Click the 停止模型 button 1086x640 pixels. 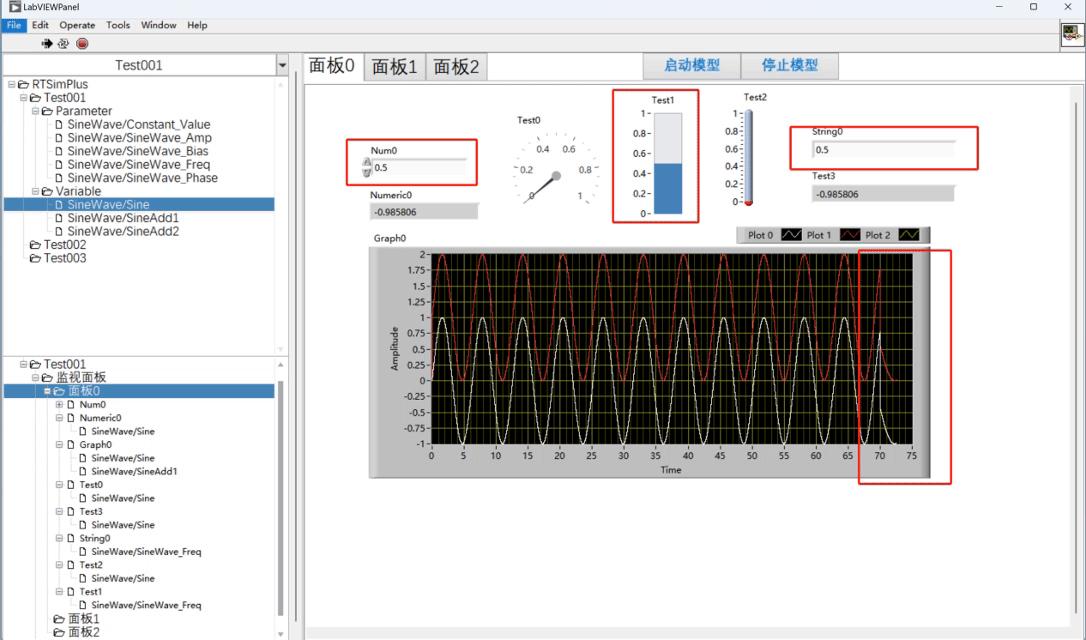(x=790, y=66)
